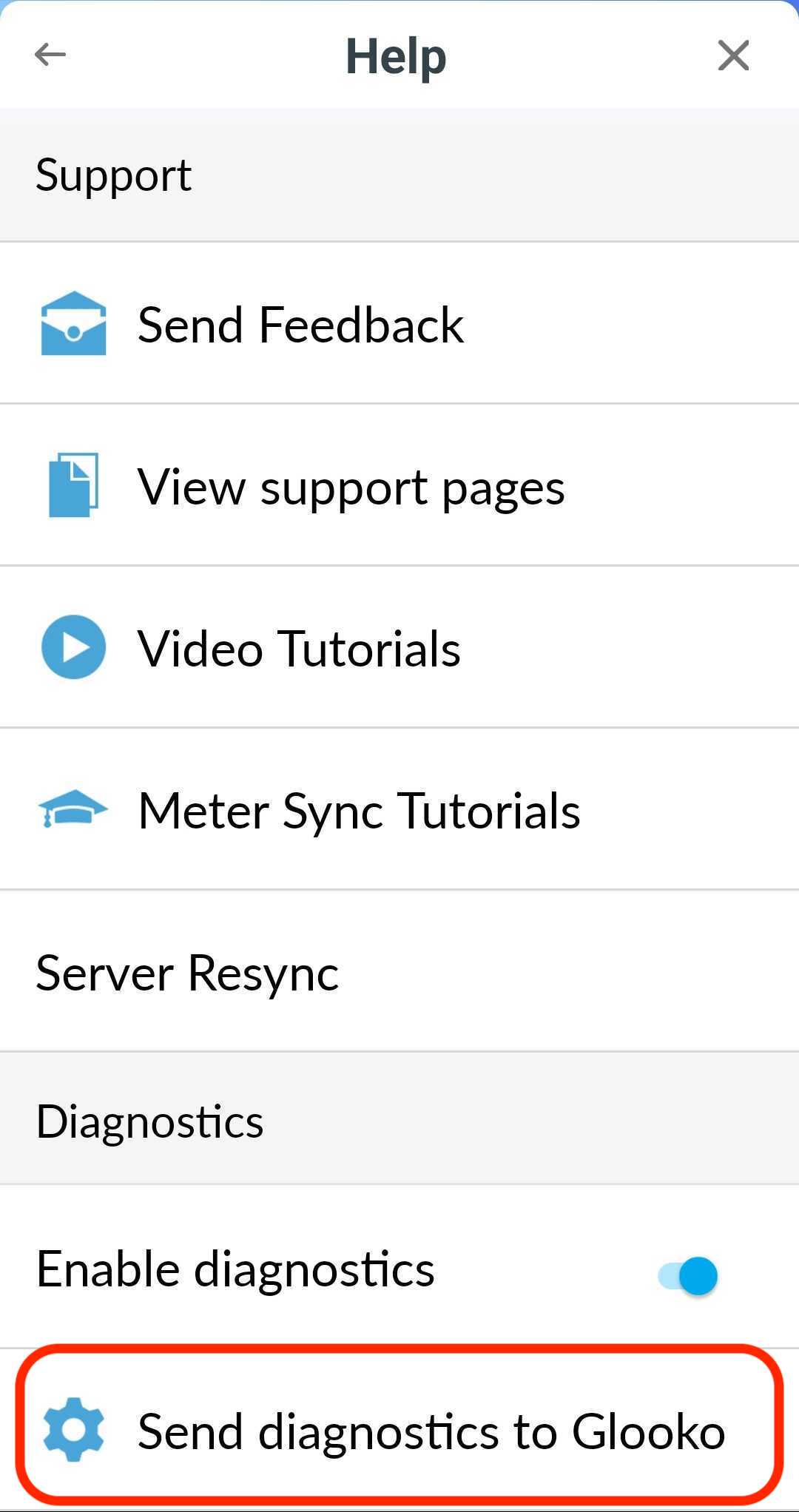799x1512 pixels.
Task: Open Send Feedback
Action: click(300, 323)
